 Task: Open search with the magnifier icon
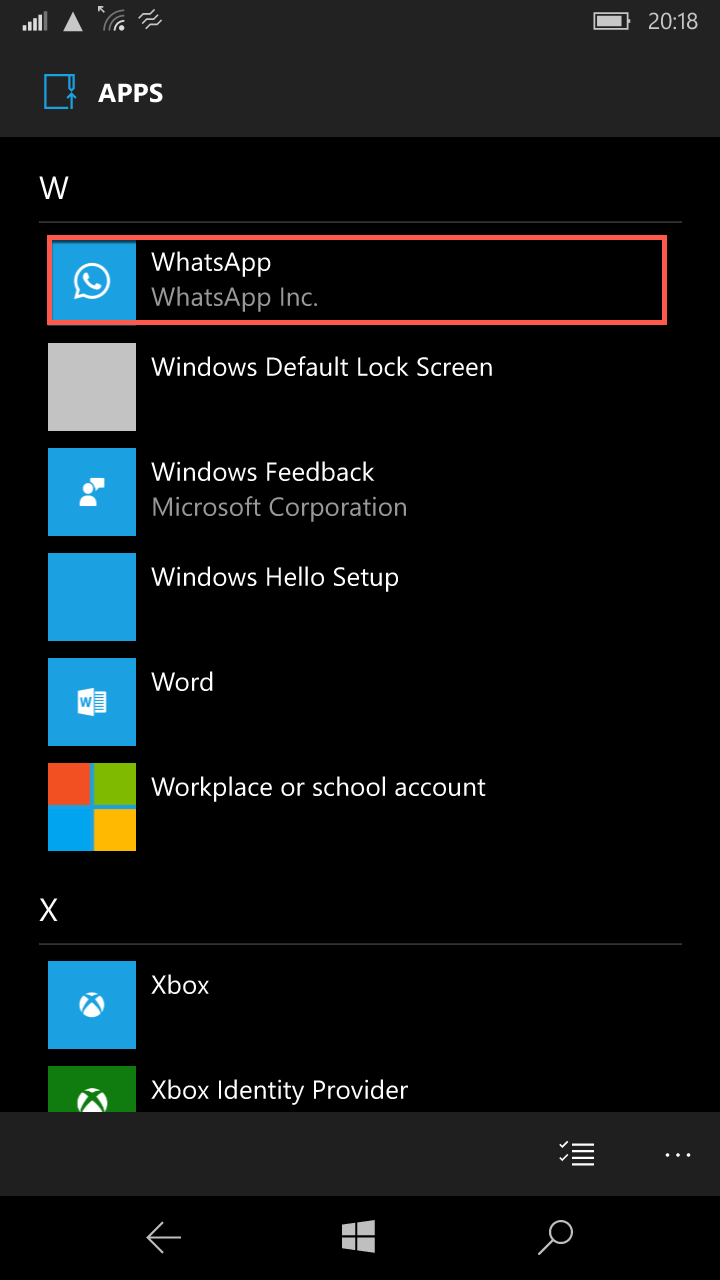[x=555, y=1237]
